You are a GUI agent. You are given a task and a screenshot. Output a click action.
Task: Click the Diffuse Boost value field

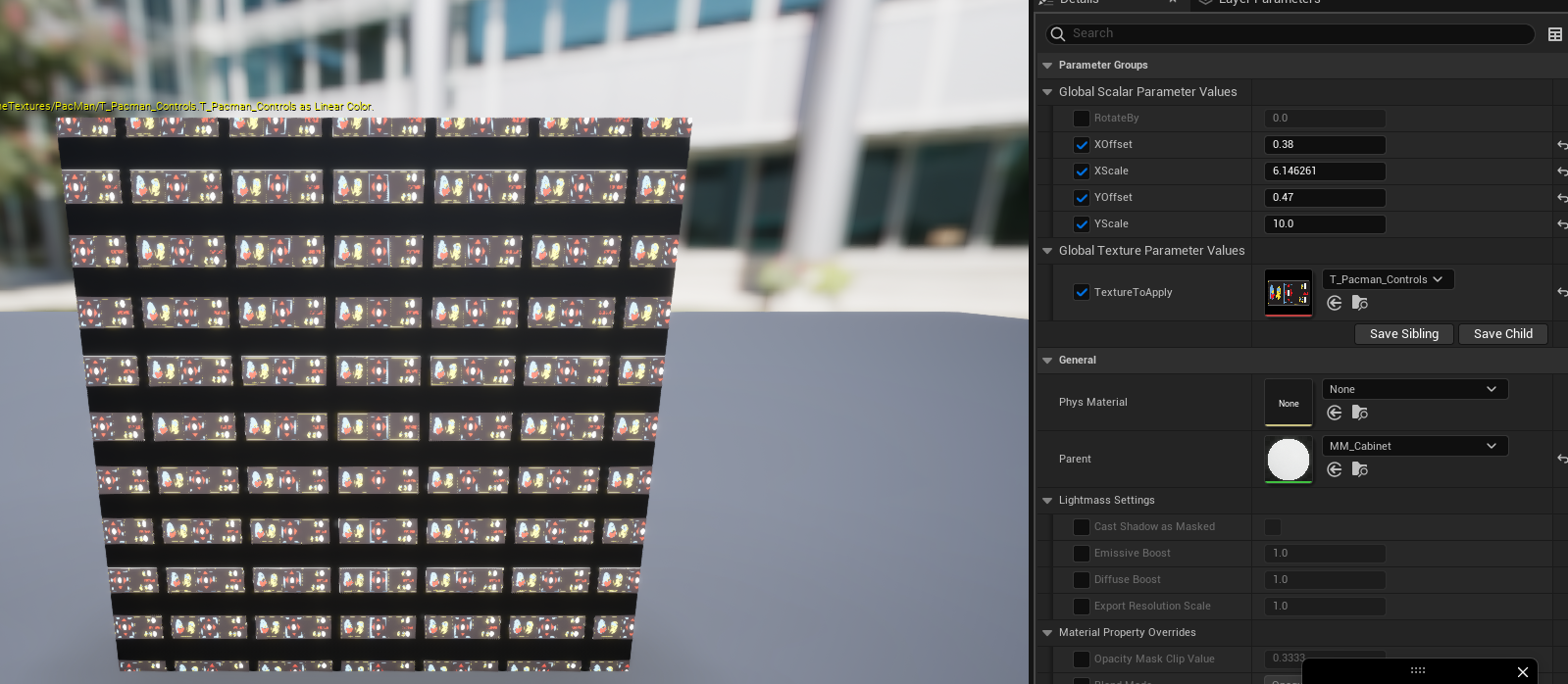coord(1325,580)
